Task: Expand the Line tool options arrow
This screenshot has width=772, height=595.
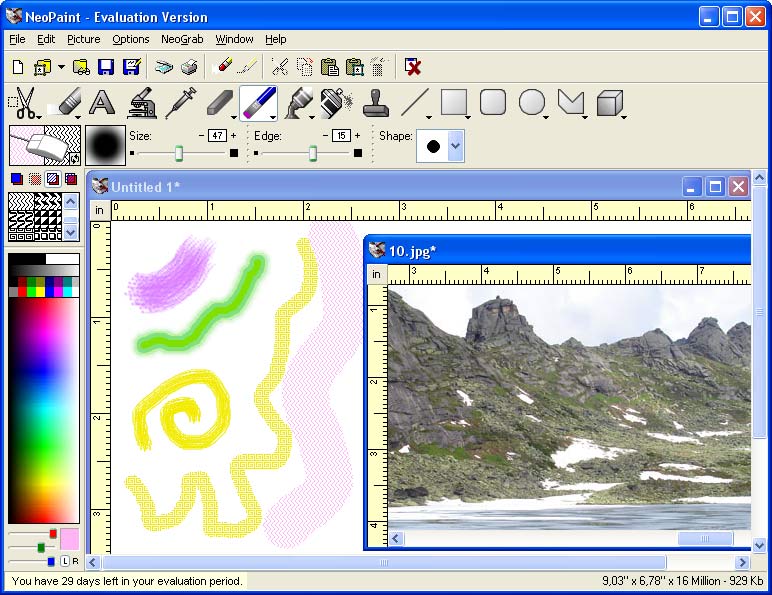Action: 429,117
